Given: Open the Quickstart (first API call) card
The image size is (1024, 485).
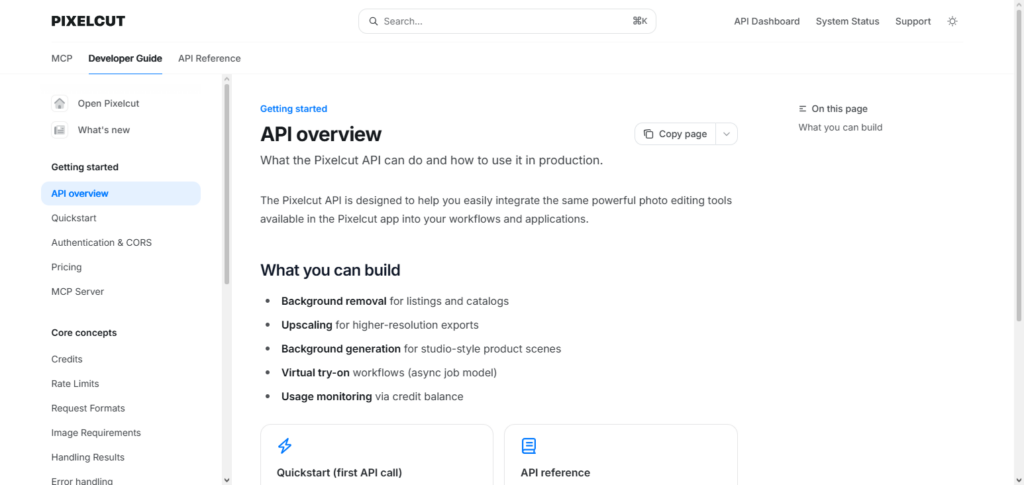Looking at the screenshot, I should coord(377,455).
